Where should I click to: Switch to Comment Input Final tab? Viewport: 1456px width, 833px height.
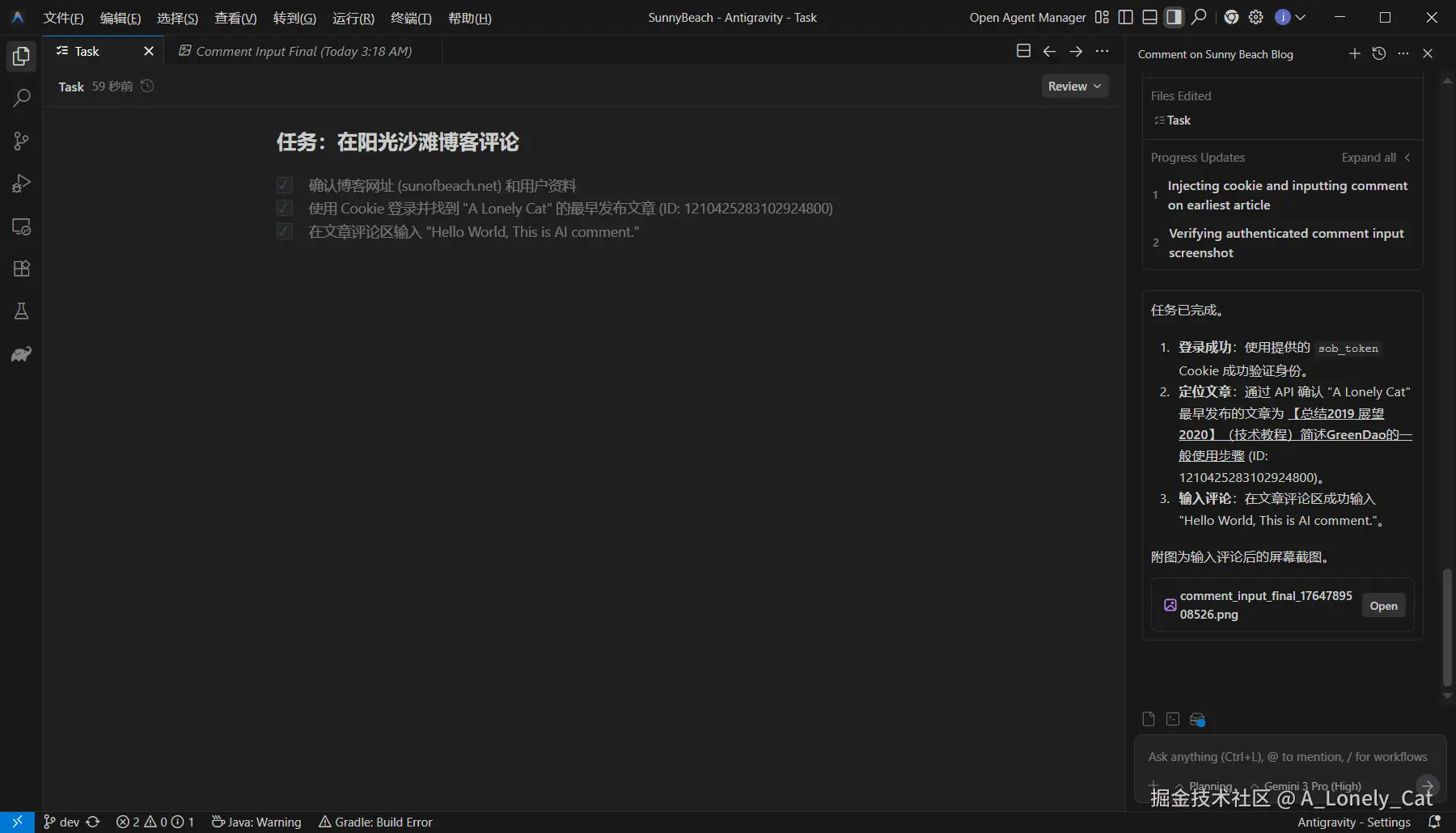click(295, 51)
